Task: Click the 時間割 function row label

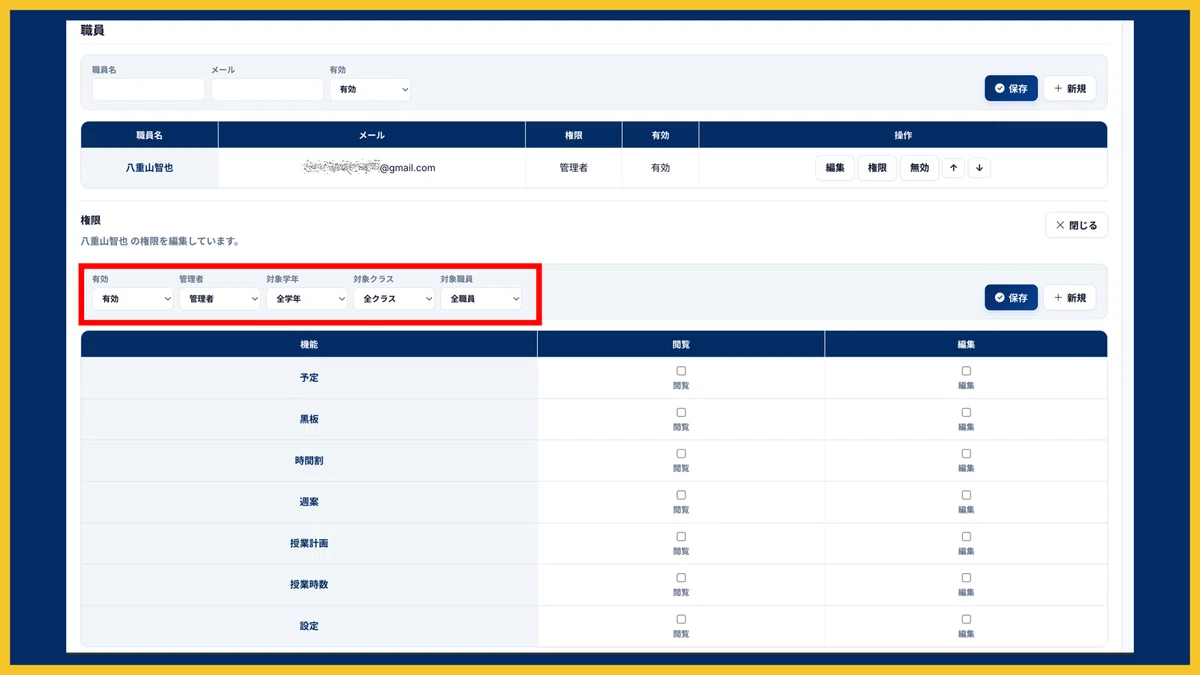Action: [x=309, y=460]
